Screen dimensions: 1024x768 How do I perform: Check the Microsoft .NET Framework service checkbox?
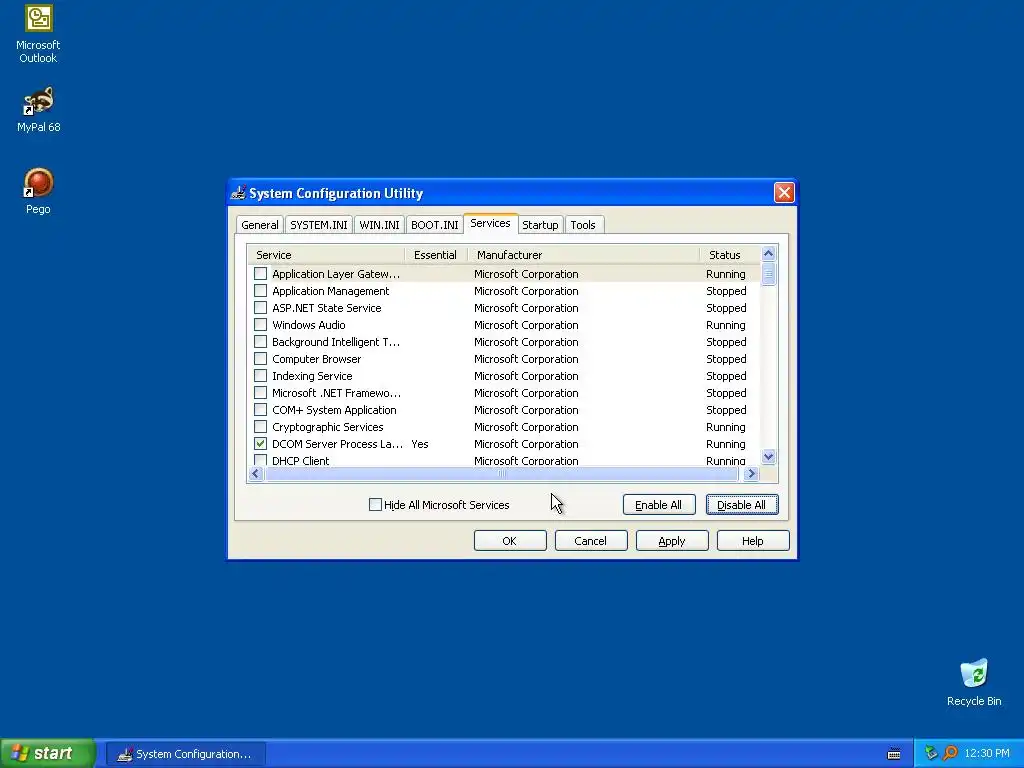[261, 392]
